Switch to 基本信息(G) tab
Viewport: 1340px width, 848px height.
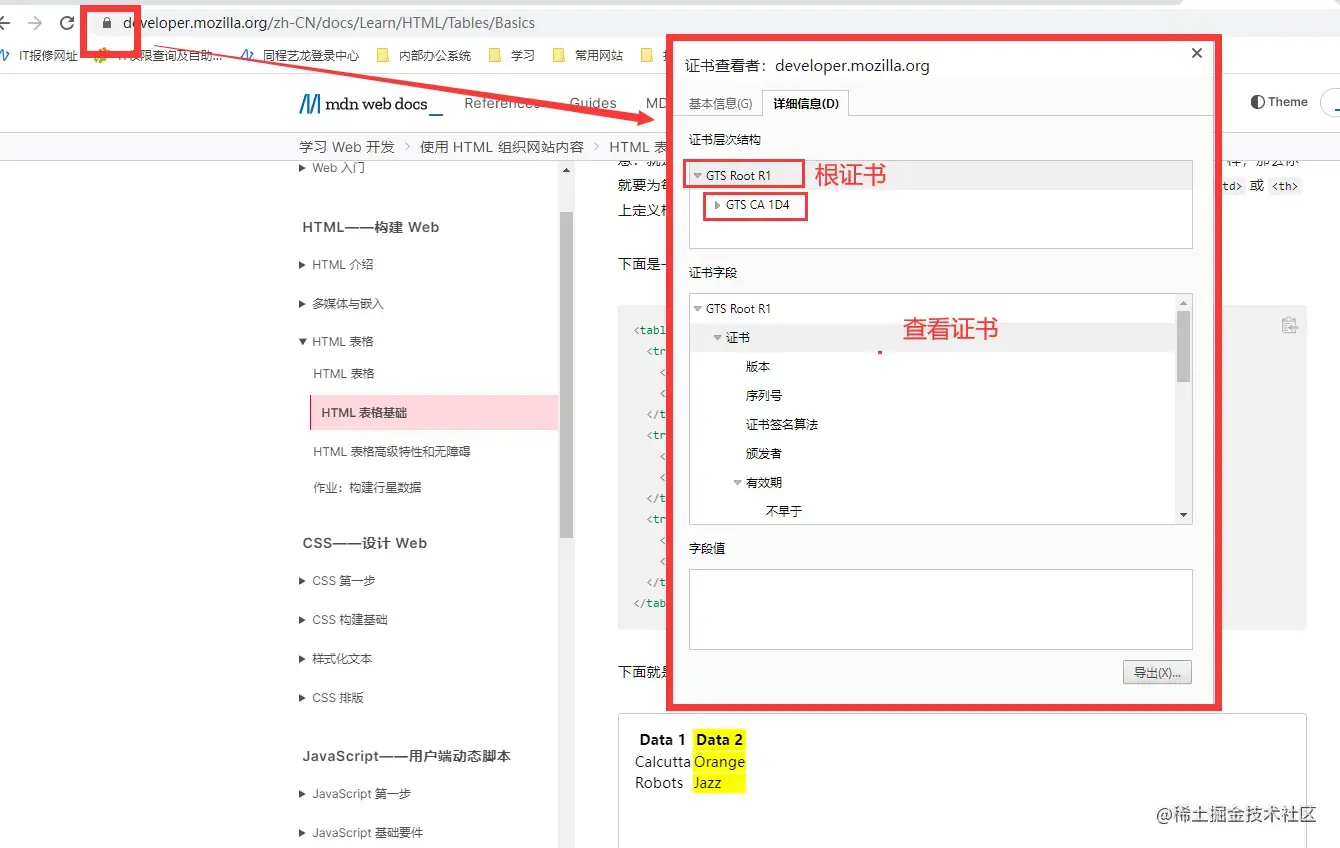click(x=720, y=104)
